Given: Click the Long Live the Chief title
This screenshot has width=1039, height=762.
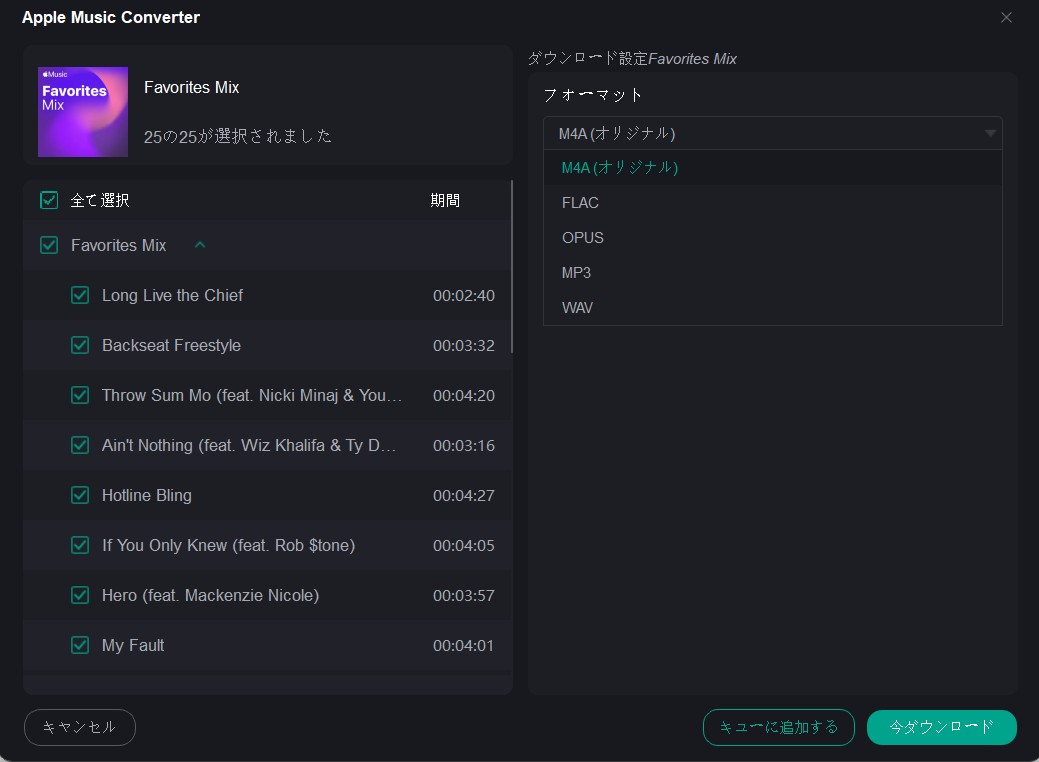Looking at the screenshot, I should click(172, 296).
